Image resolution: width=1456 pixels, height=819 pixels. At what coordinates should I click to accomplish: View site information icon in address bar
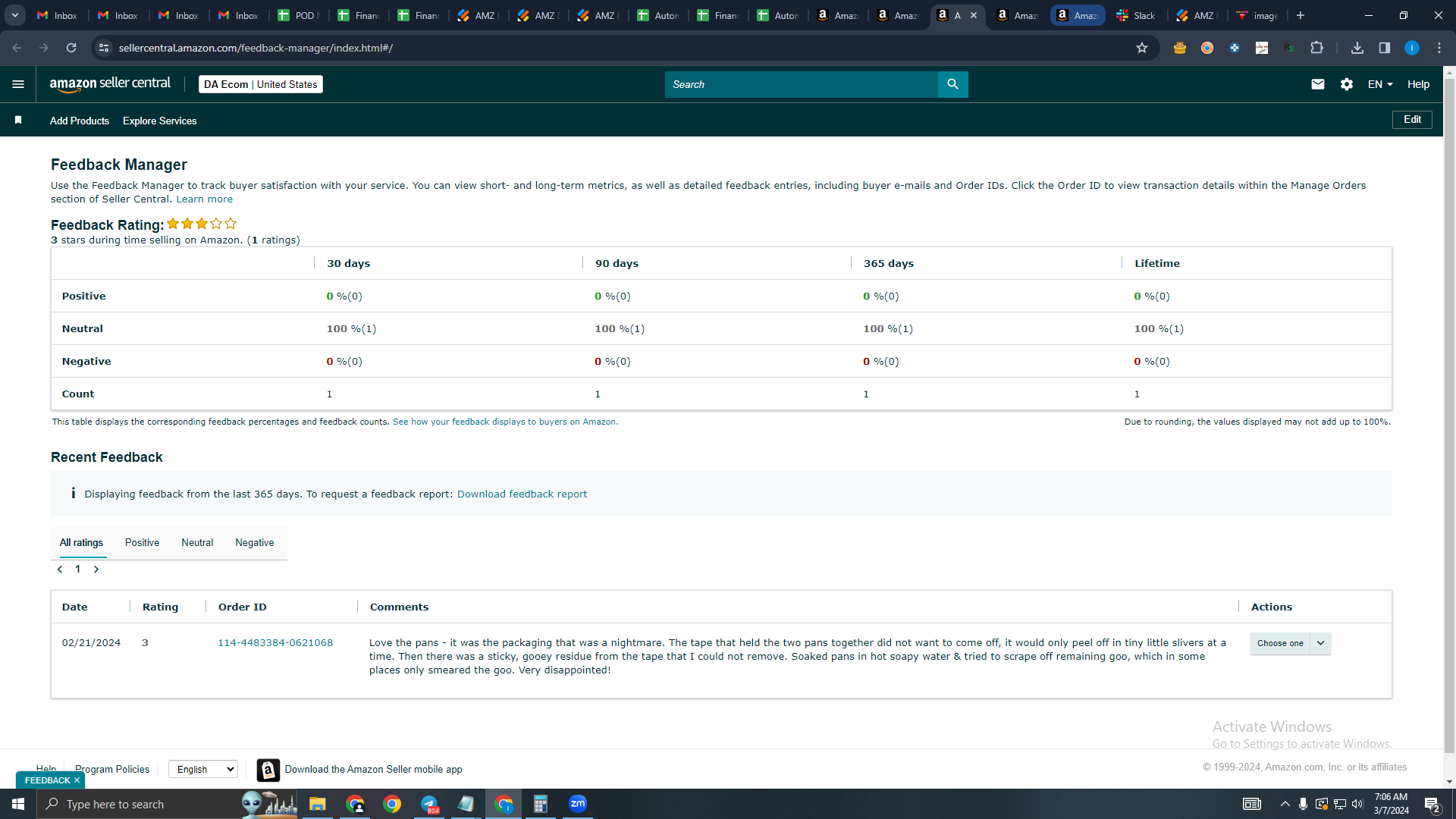click(104, 48)
